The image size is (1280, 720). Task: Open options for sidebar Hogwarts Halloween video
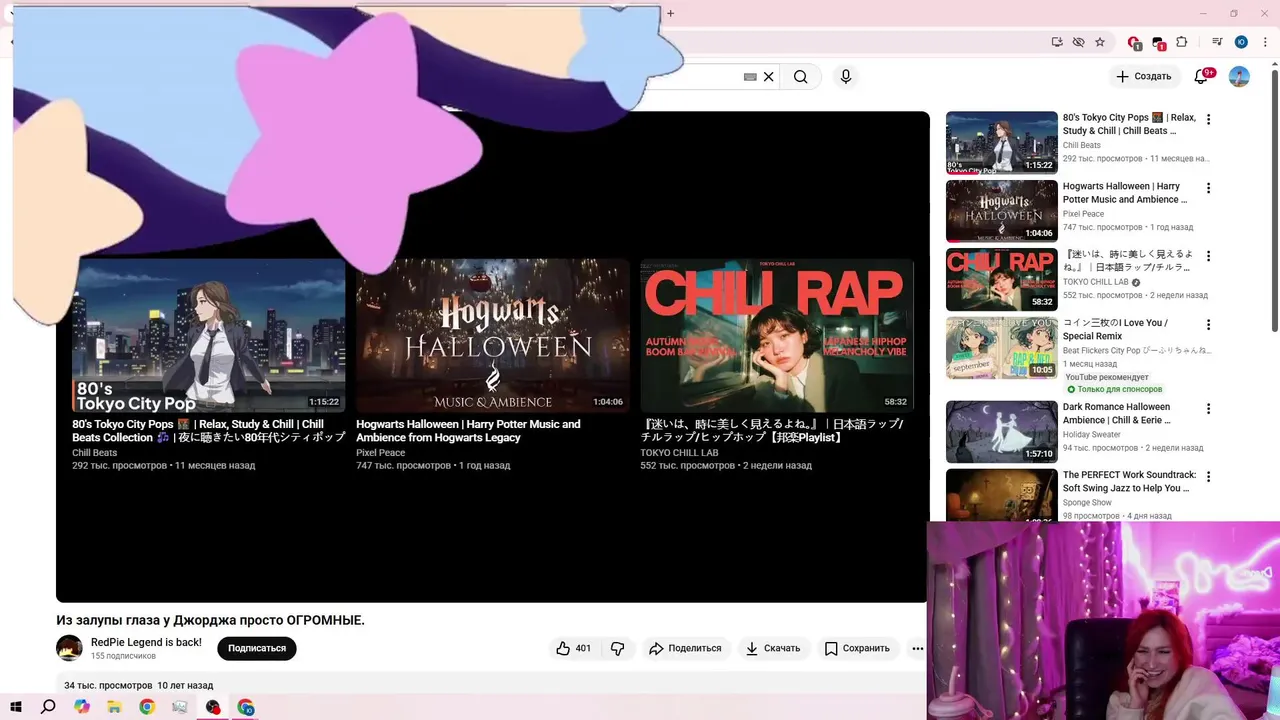click(x=1208, y=188)
